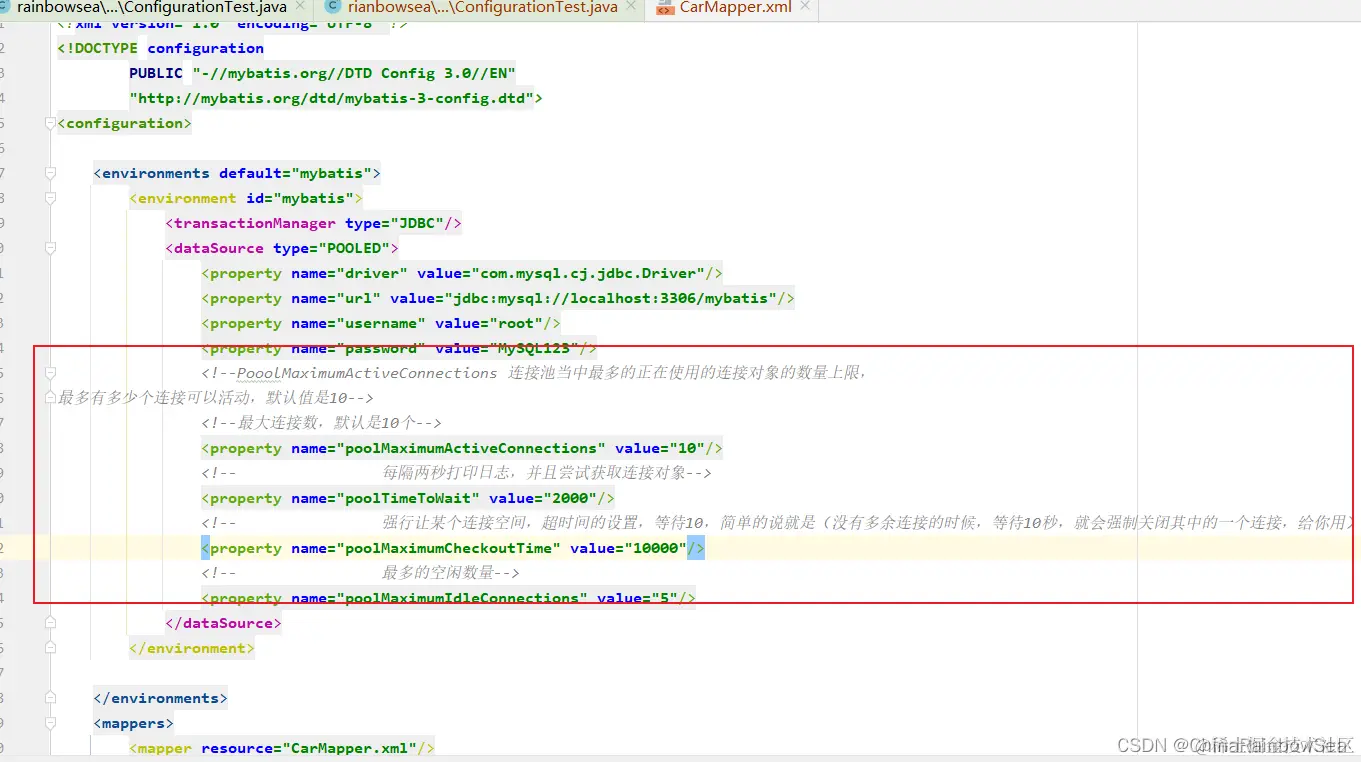Click the <configuration> opening tag
This screenshot has height=762, width=1361.
coord(124,123)
